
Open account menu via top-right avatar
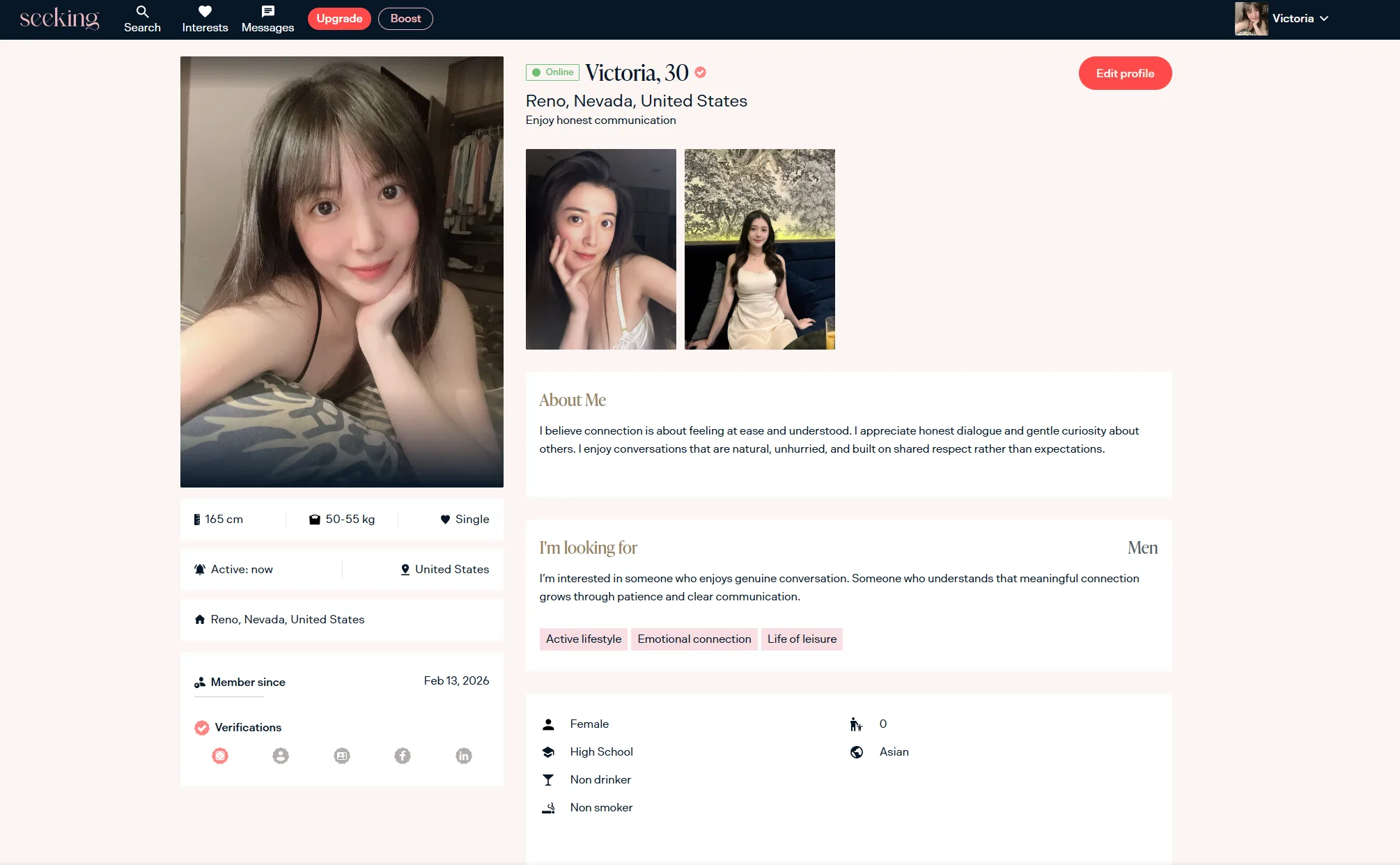[1251, 19]
